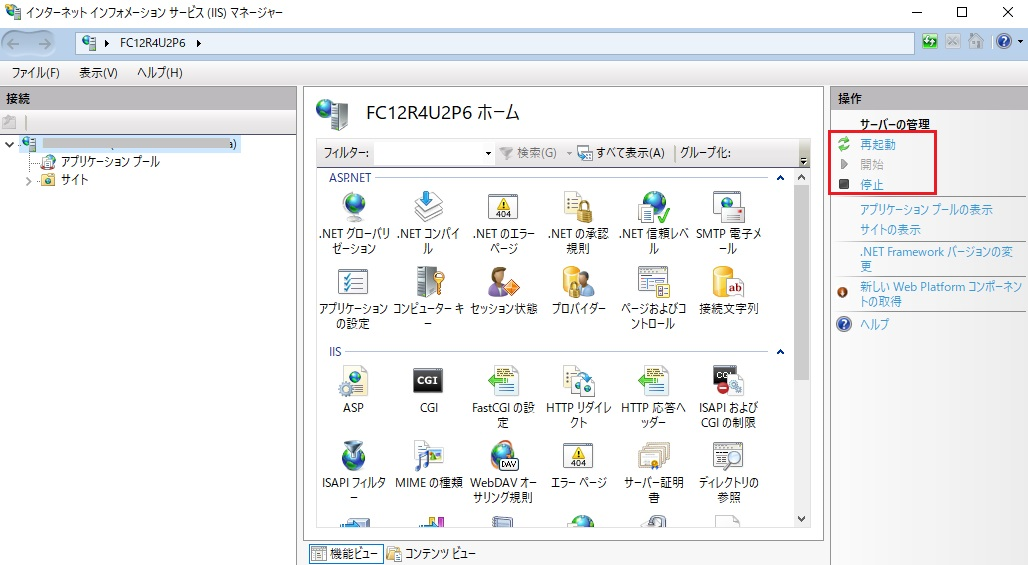Select アプリケーション プール in tree

click(x=109, y=162)
